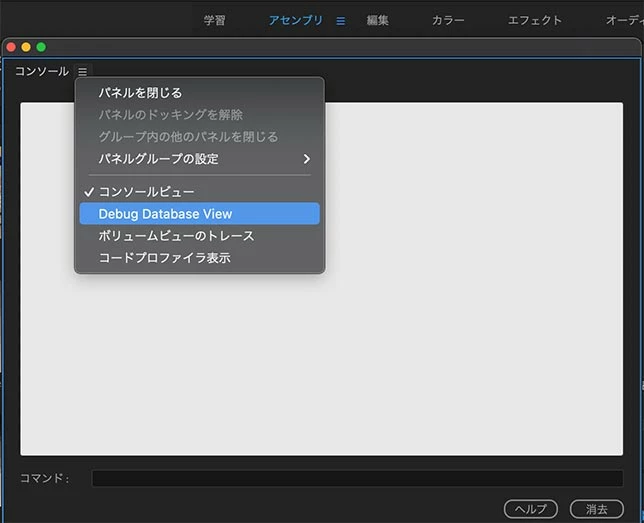Close the console window with red button
The height and width of the screenshot is (523, 644).
click(12, 47)
